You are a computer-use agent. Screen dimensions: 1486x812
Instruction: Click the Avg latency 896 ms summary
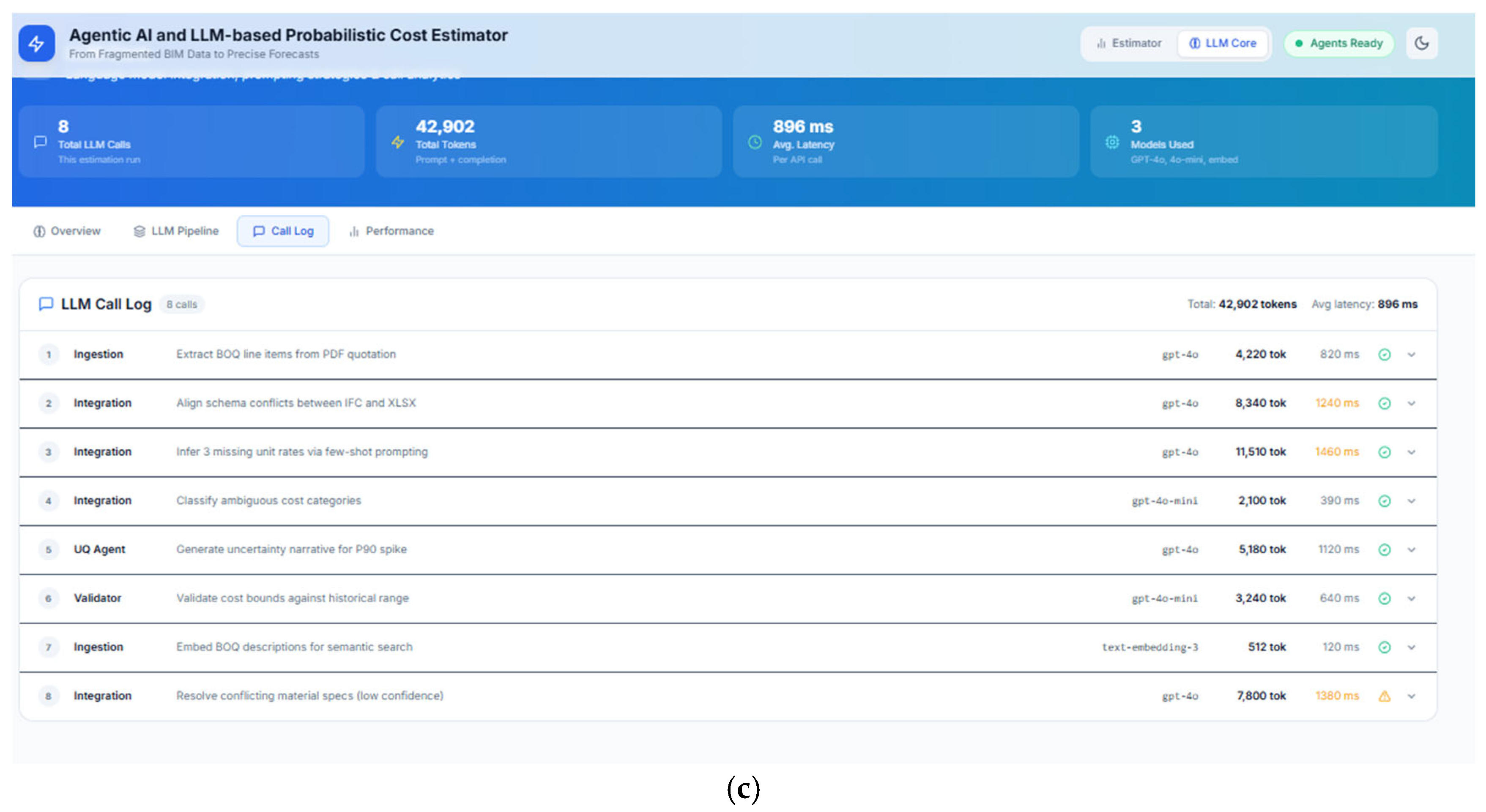(x=1364, y=304)
